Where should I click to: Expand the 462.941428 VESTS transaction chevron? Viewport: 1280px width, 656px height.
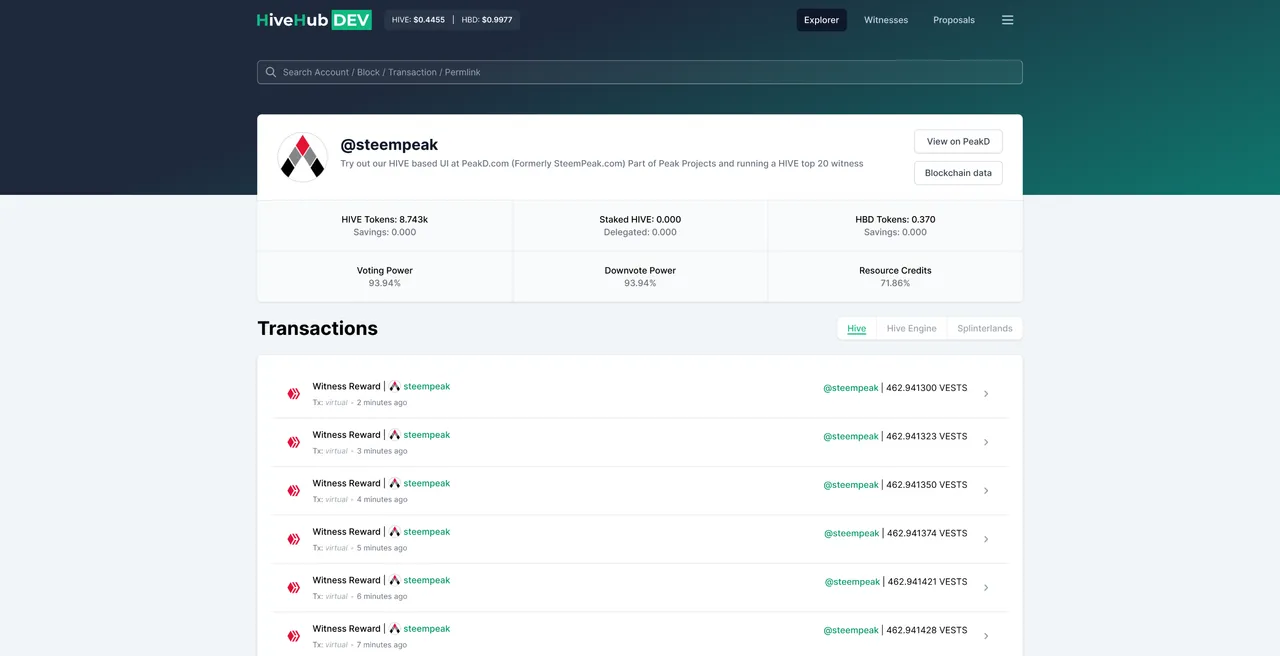986,636
